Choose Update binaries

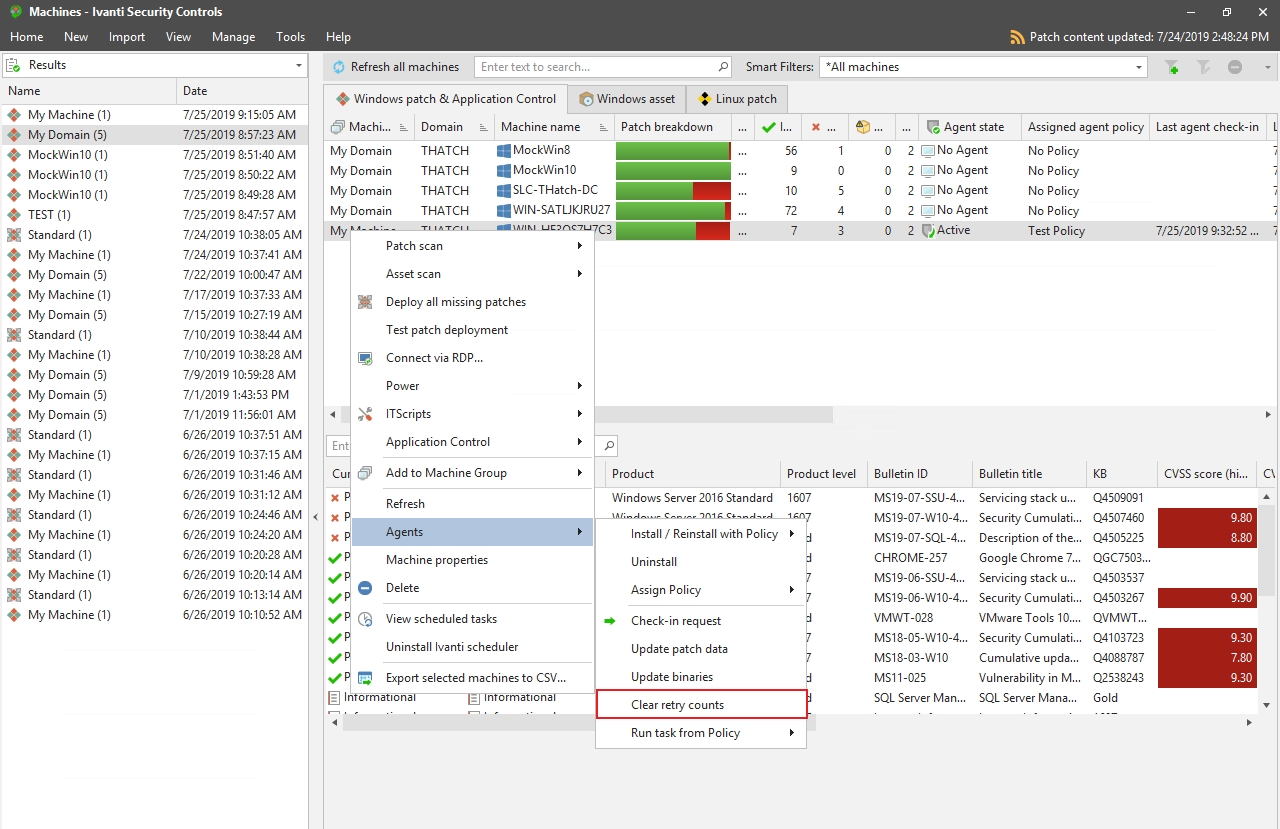701,677
